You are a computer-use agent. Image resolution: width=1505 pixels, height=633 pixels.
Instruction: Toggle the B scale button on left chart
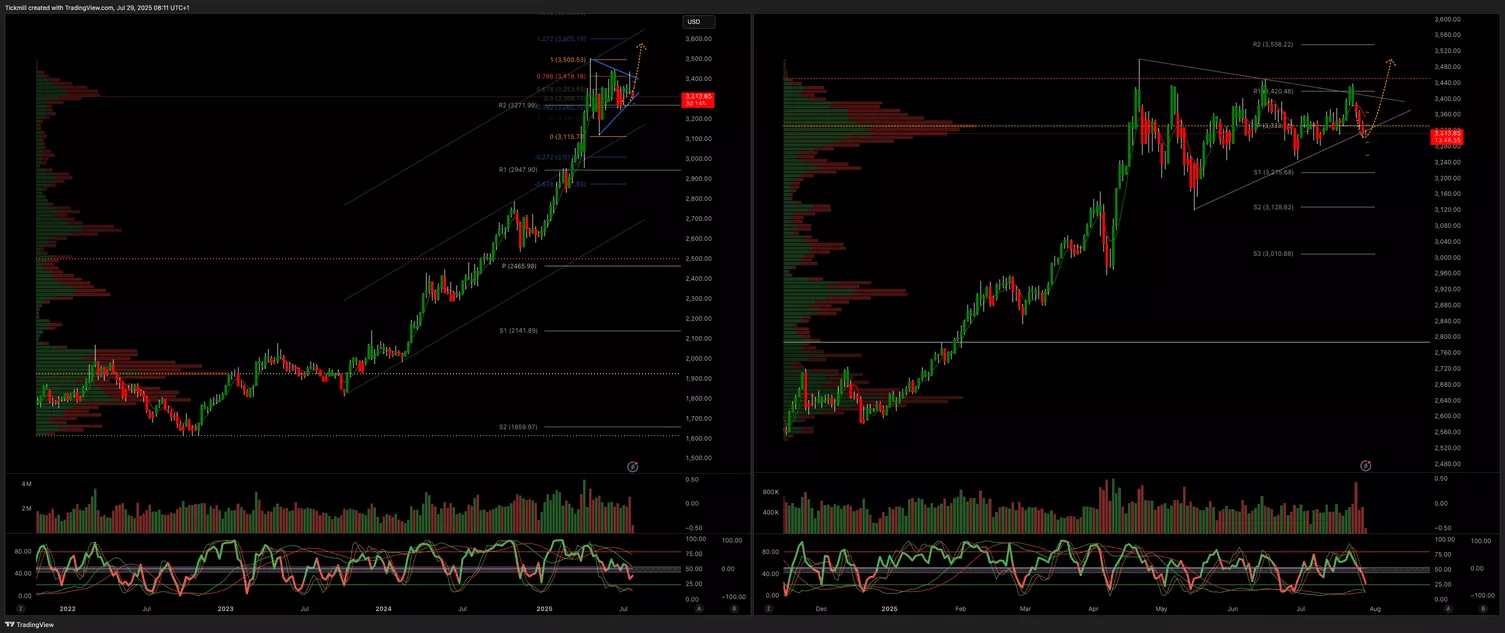[x=735, y=608]
